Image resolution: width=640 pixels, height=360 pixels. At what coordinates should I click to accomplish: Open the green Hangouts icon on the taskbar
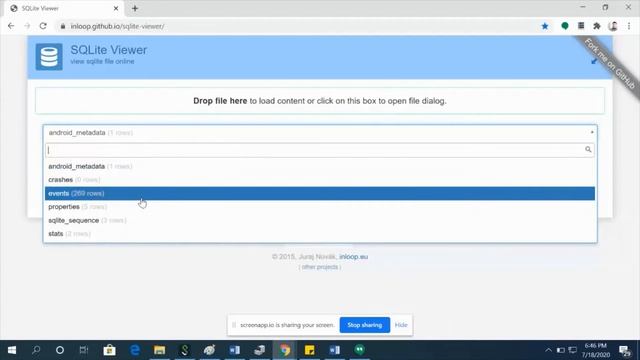[359, 350]
